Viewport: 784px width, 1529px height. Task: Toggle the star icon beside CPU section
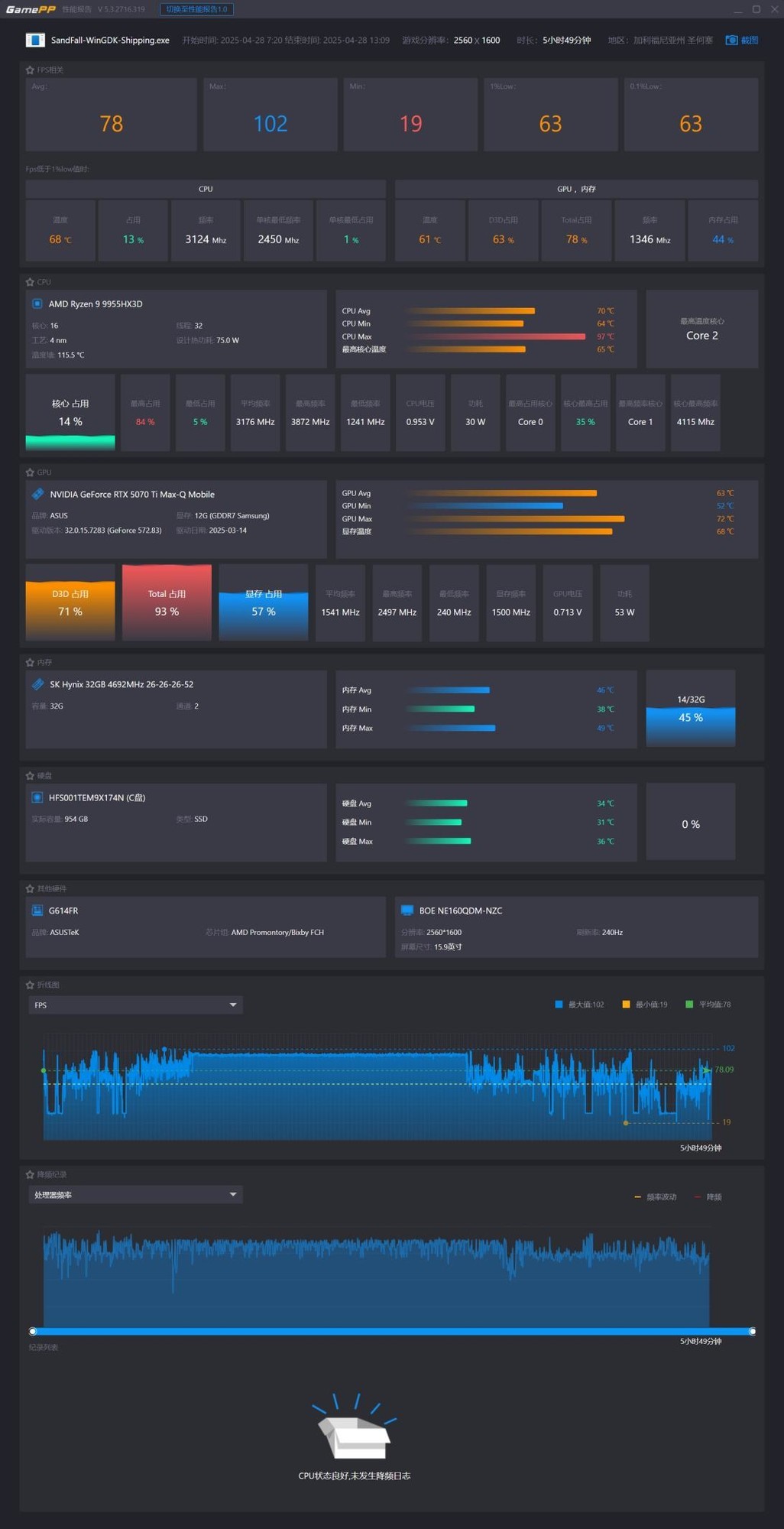[x=30, y=282]
